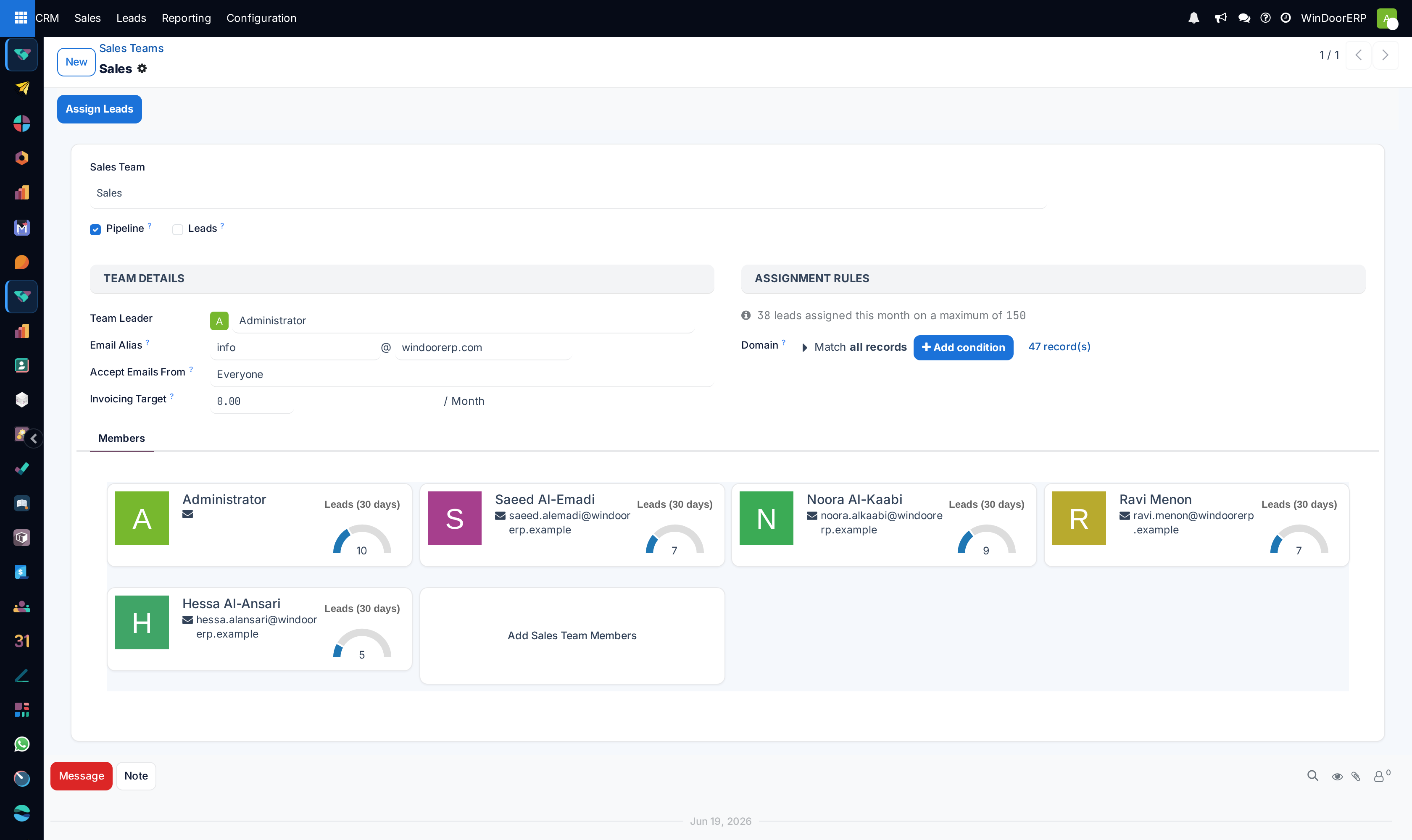Click the New button
Viewport: 1412px width, 840px height.
76,62
